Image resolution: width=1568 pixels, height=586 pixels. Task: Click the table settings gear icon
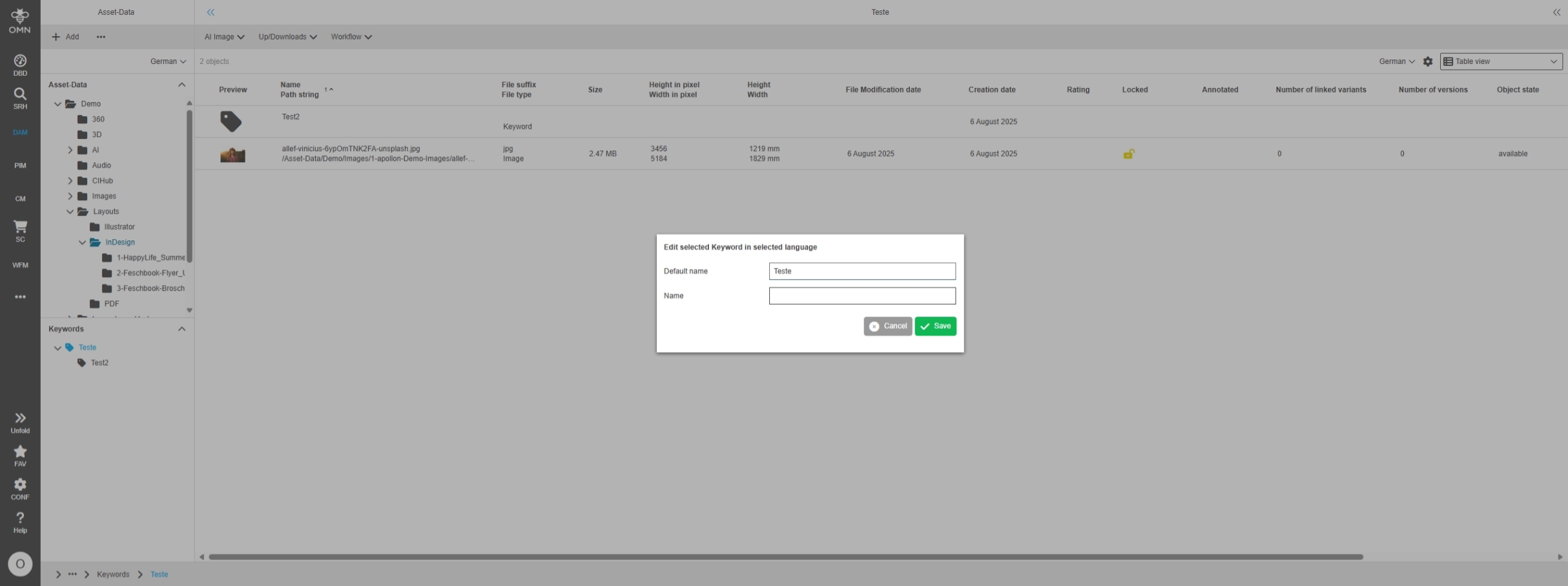[1428, 61]
